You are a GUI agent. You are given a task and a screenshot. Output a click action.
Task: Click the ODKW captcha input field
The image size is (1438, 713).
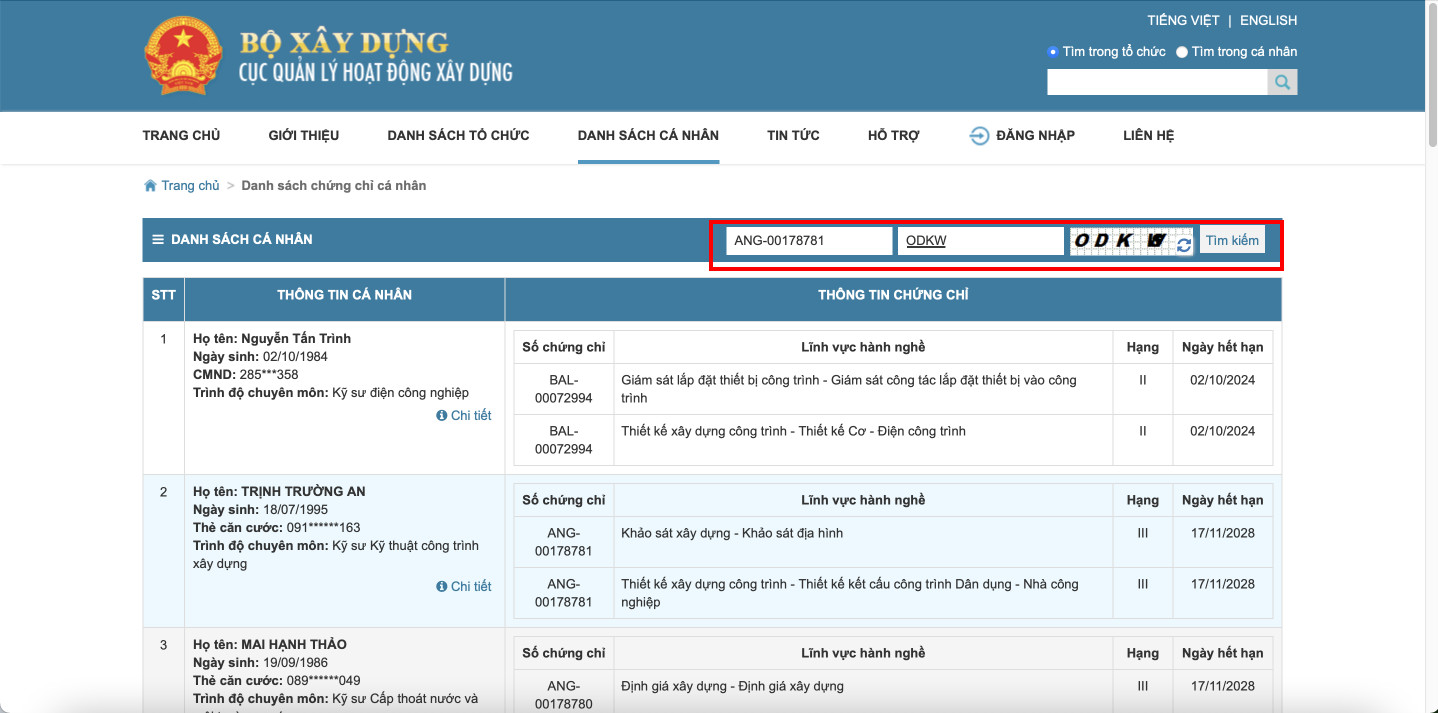(x=980, y=240)
